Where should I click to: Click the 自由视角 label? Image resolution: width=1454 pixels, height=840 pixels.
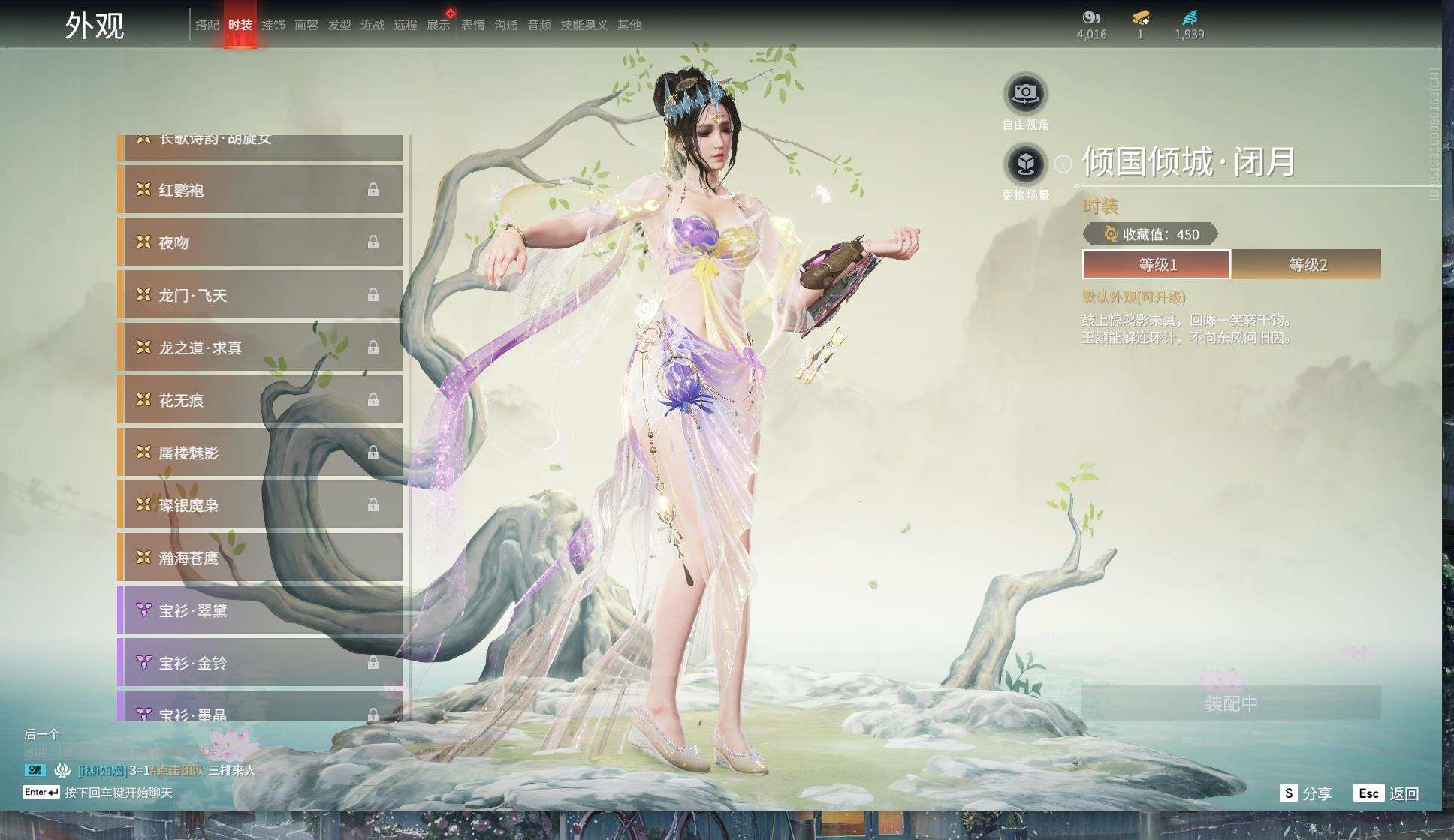point(1026,125)
